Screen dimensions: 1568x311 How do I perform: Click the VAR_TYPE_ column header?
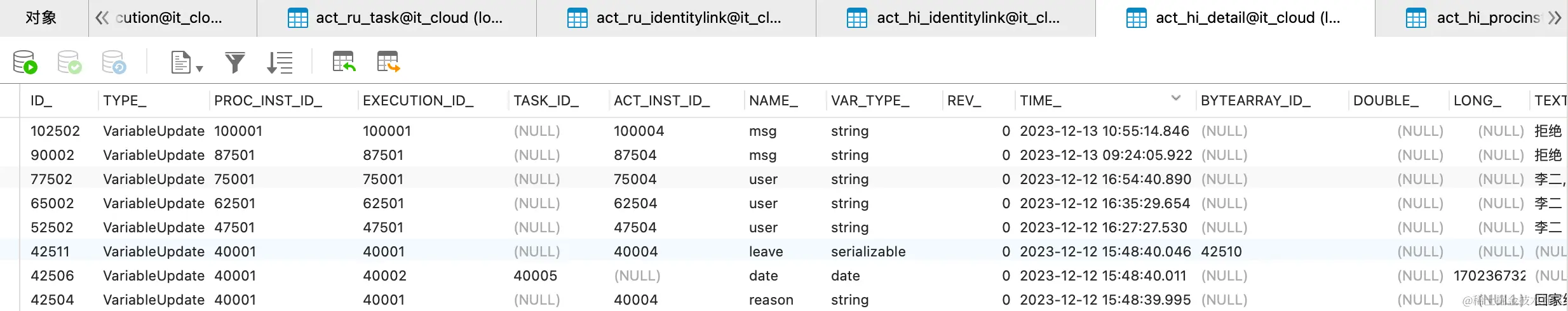point(870,100)
